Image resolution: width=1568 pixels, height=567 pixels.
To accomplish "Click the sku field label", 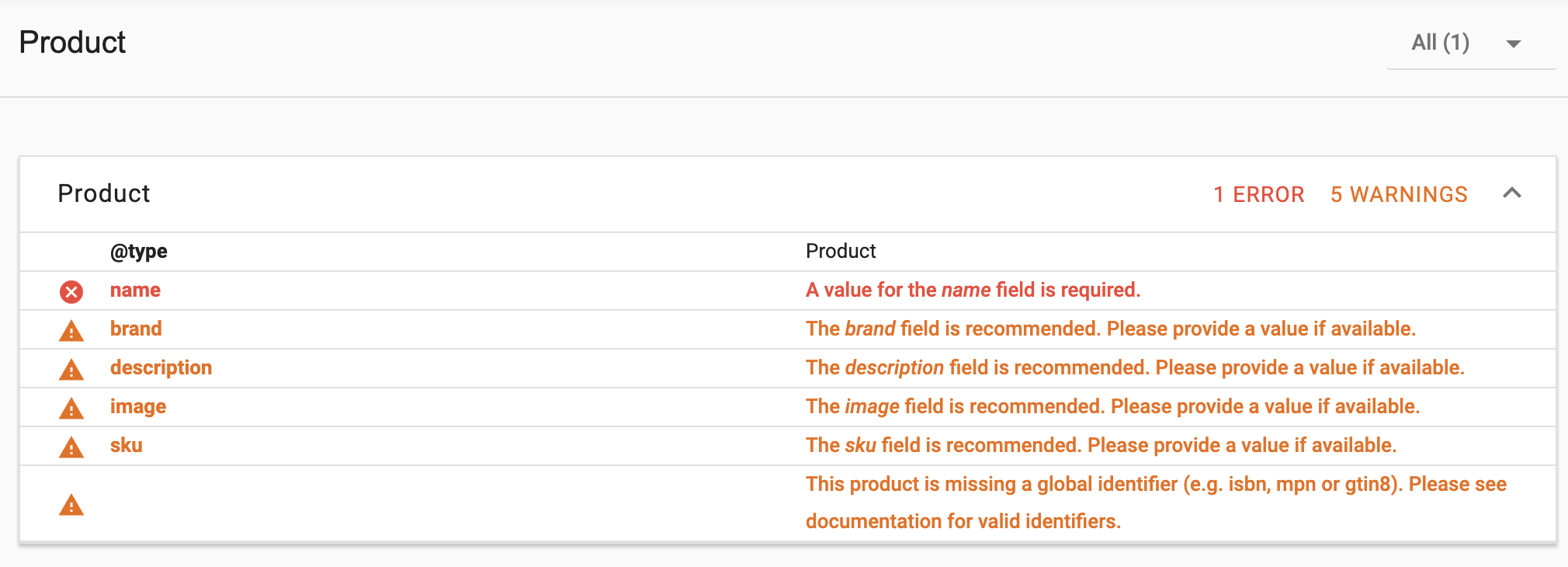I will coord(127,445).
